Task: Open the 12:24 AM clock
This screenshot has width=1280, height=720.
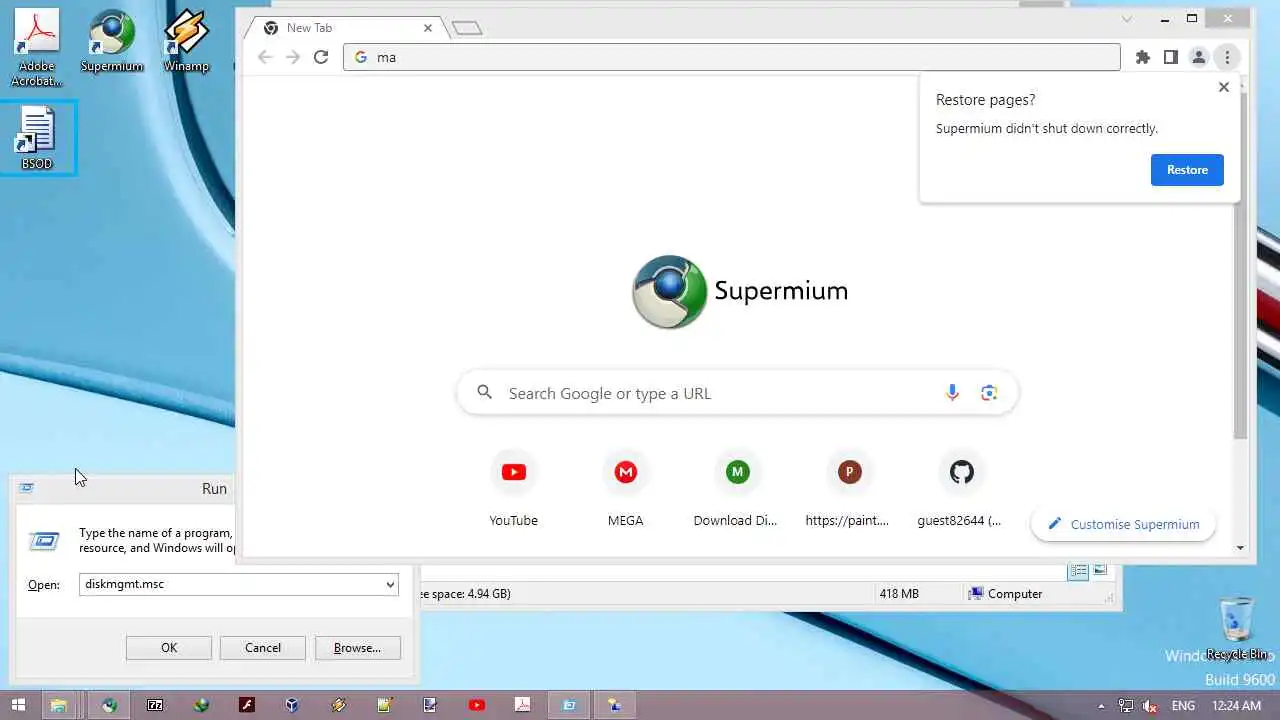Action: (x=1237, y=706)
